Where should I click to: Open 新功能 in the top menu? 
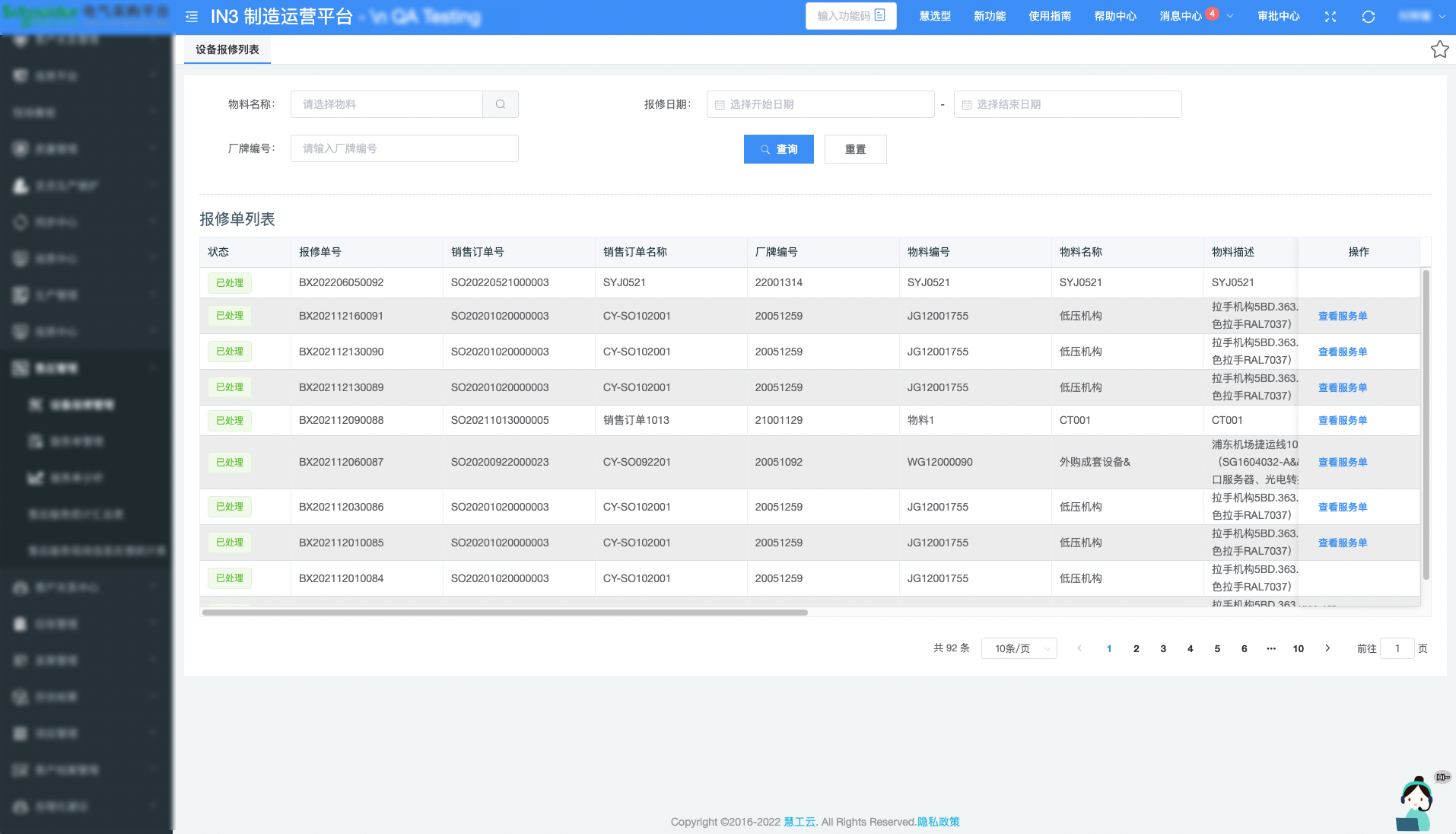pos(990,16)
